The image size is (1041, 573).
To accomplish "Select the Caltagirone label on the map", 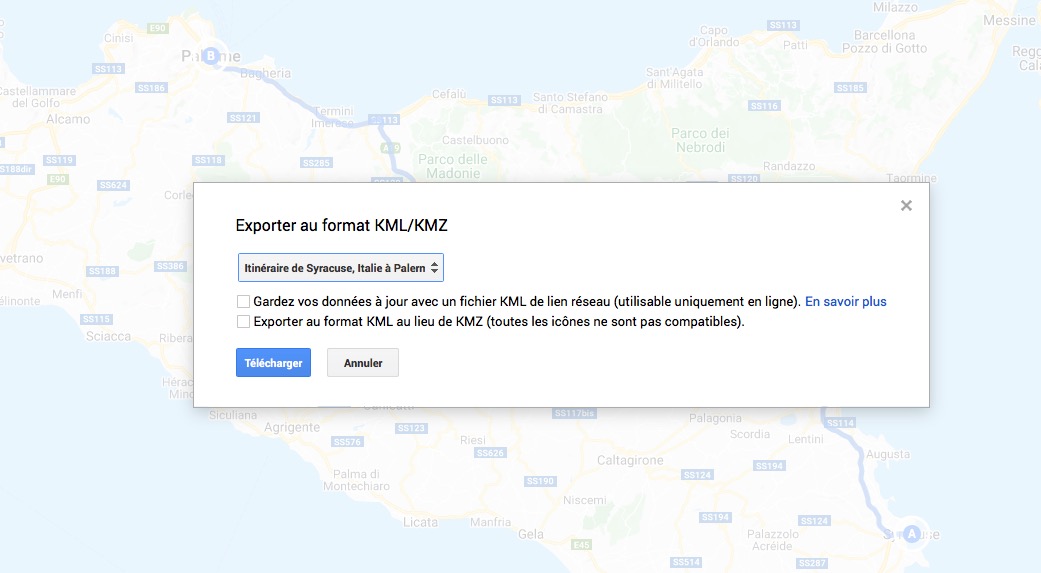I will [x=629, y=460].
